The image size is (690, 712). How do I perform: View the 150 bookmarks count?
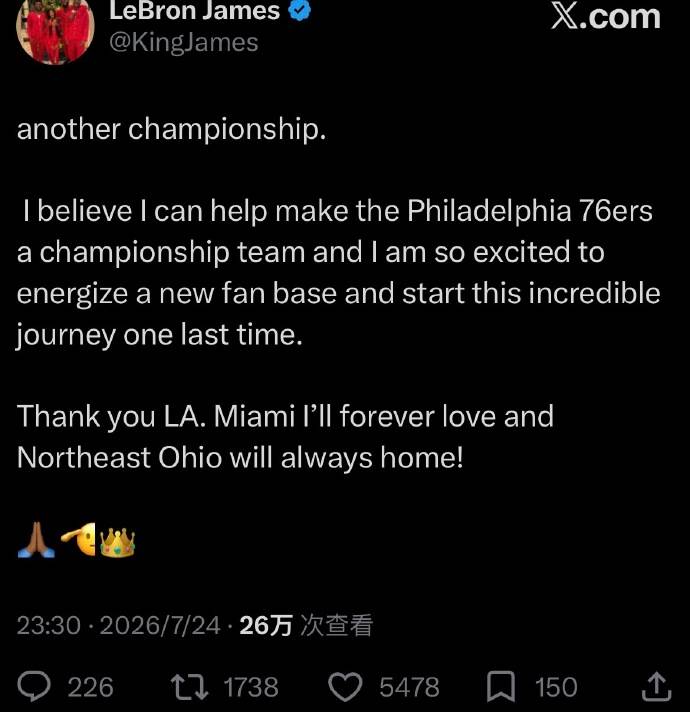pyautogui.click(x=556, y=687)
